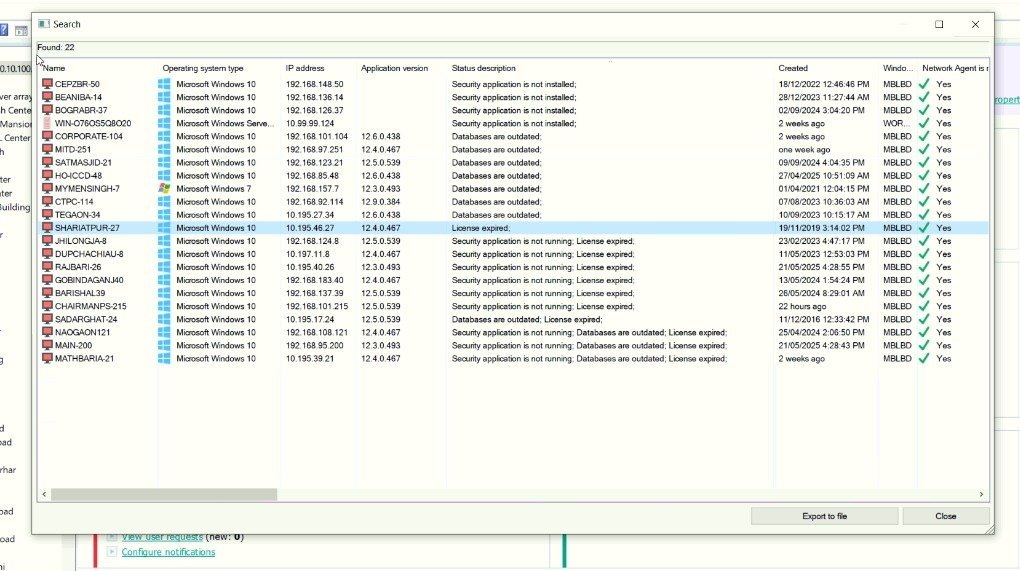Click 'License expired;' status of SHARIATPUR-27
1020x571 pixels.
(481, 228)
